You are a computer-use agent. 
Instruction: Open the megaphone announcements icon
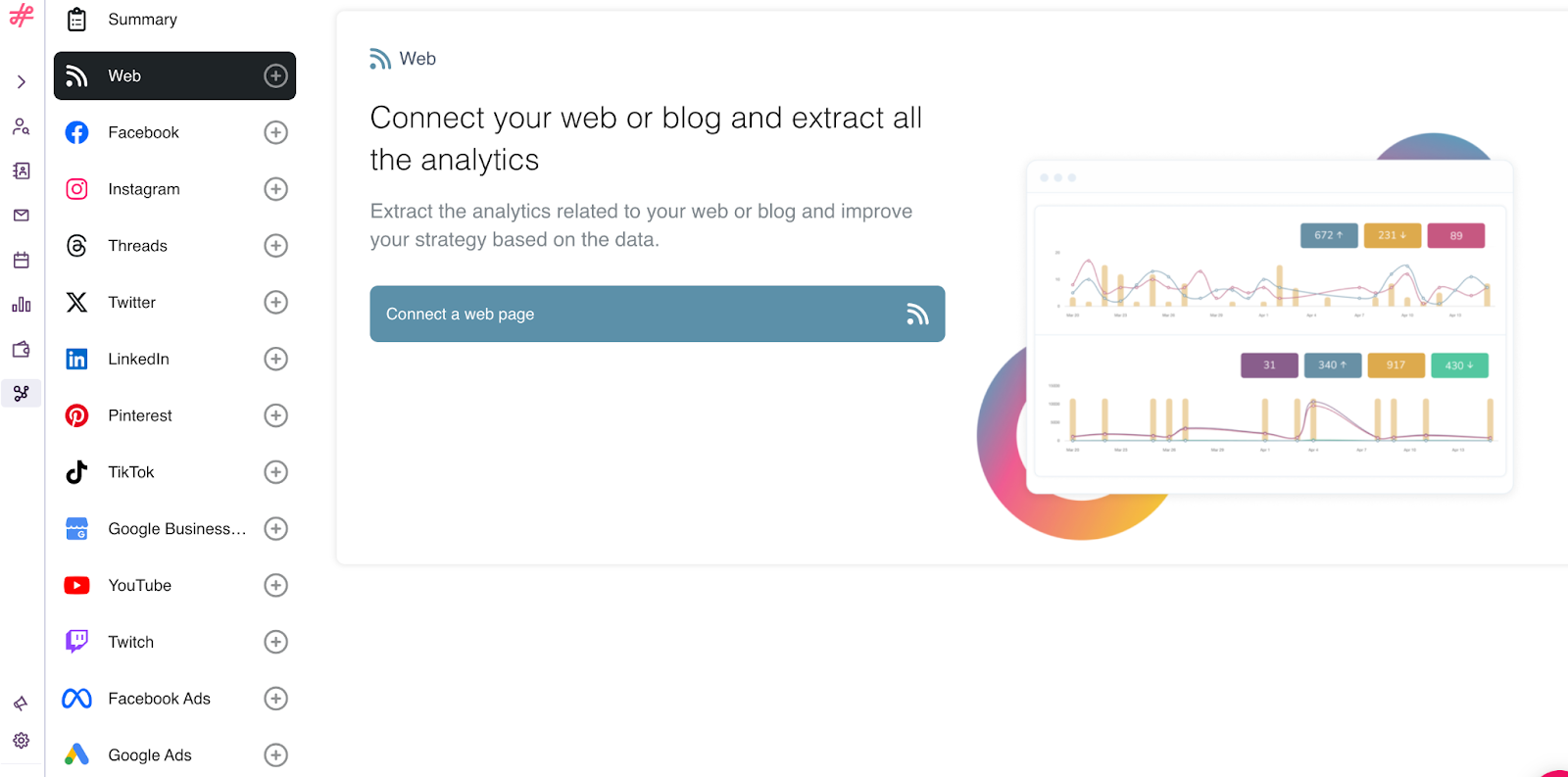22,704
